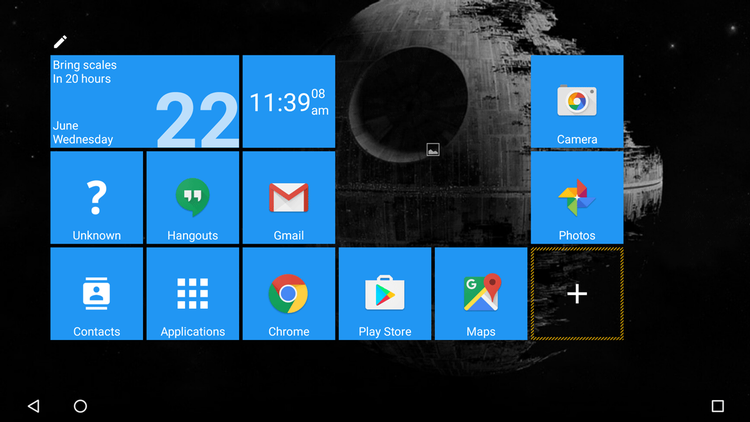The height and width of the screenshot is (422, 750).
Task: Open Google Maps tile
Action: (x=481, y=294)
